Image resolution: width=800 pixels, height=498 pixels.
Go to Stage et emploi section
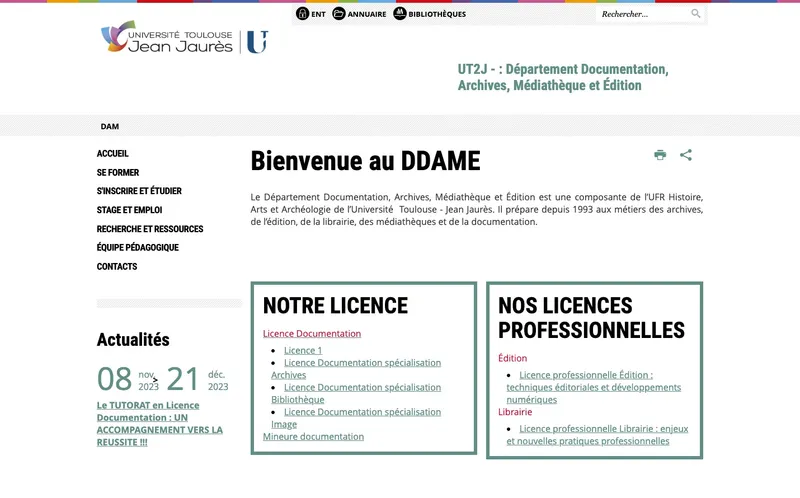click(129, 210)
